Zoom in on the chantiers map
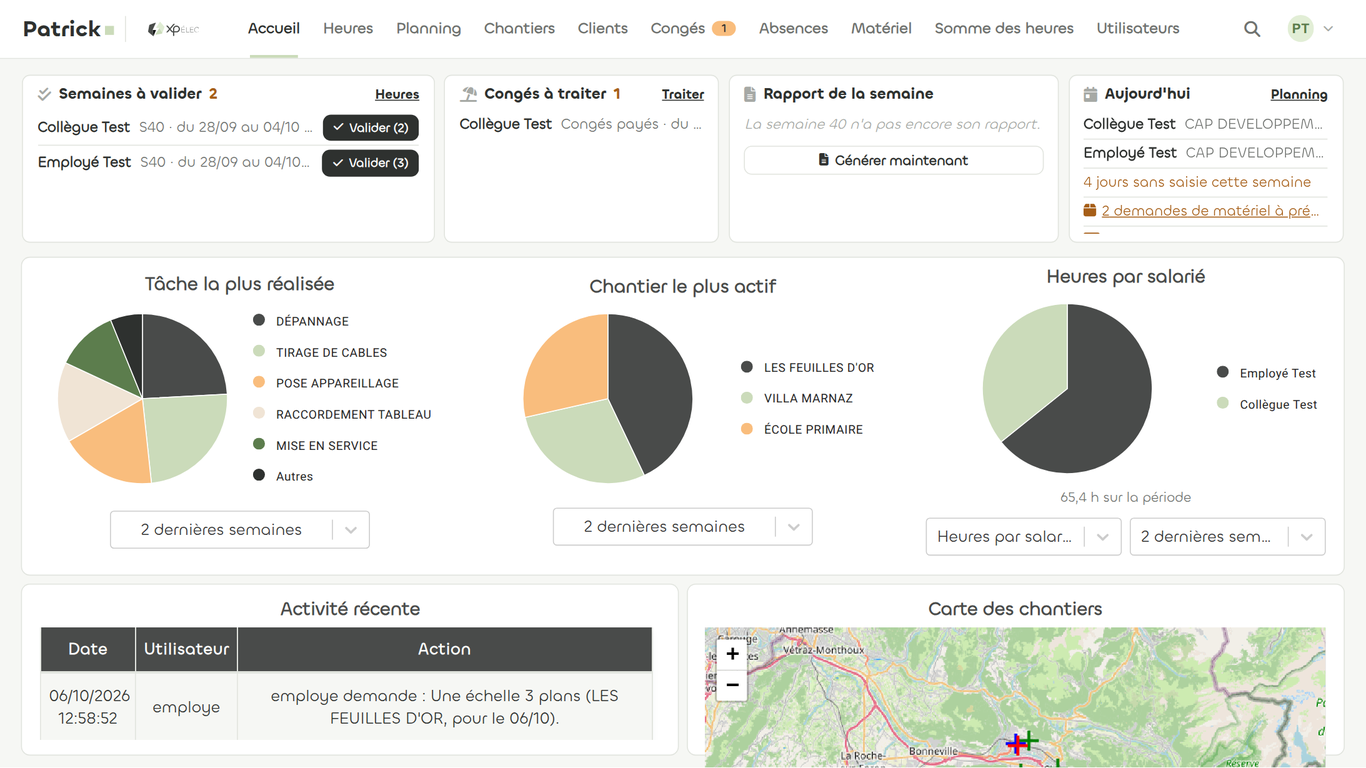The image size is (1366, 768). coord(732,654)
